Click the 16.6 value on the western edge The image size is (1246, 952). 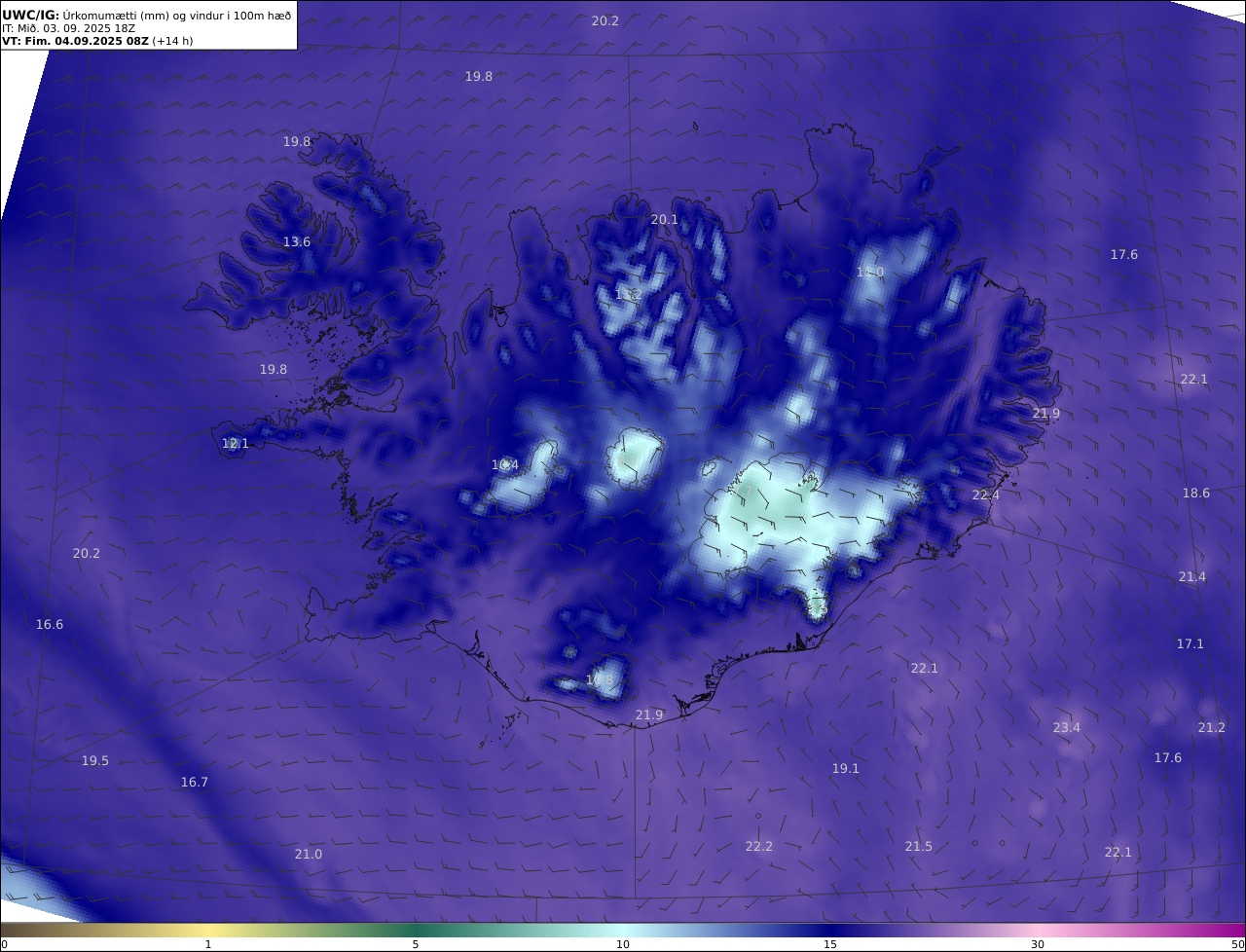pyautogui.click(x=50, y=625)
